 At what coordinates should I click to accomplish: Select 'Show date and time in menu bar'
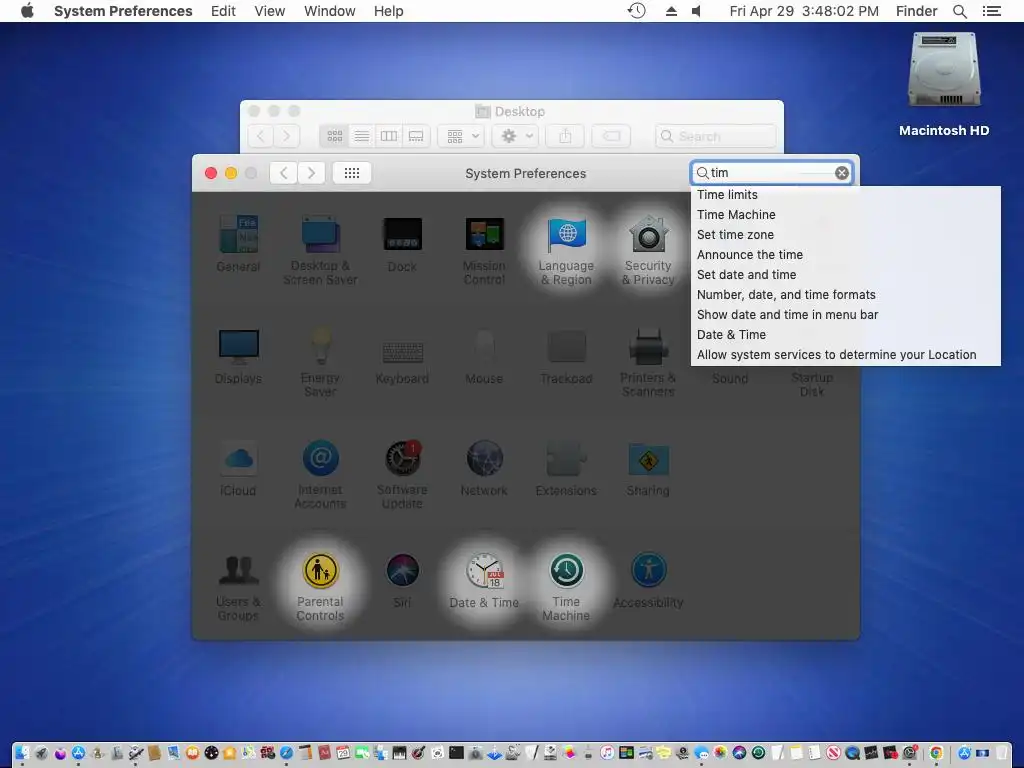click(x=845, y=315)
